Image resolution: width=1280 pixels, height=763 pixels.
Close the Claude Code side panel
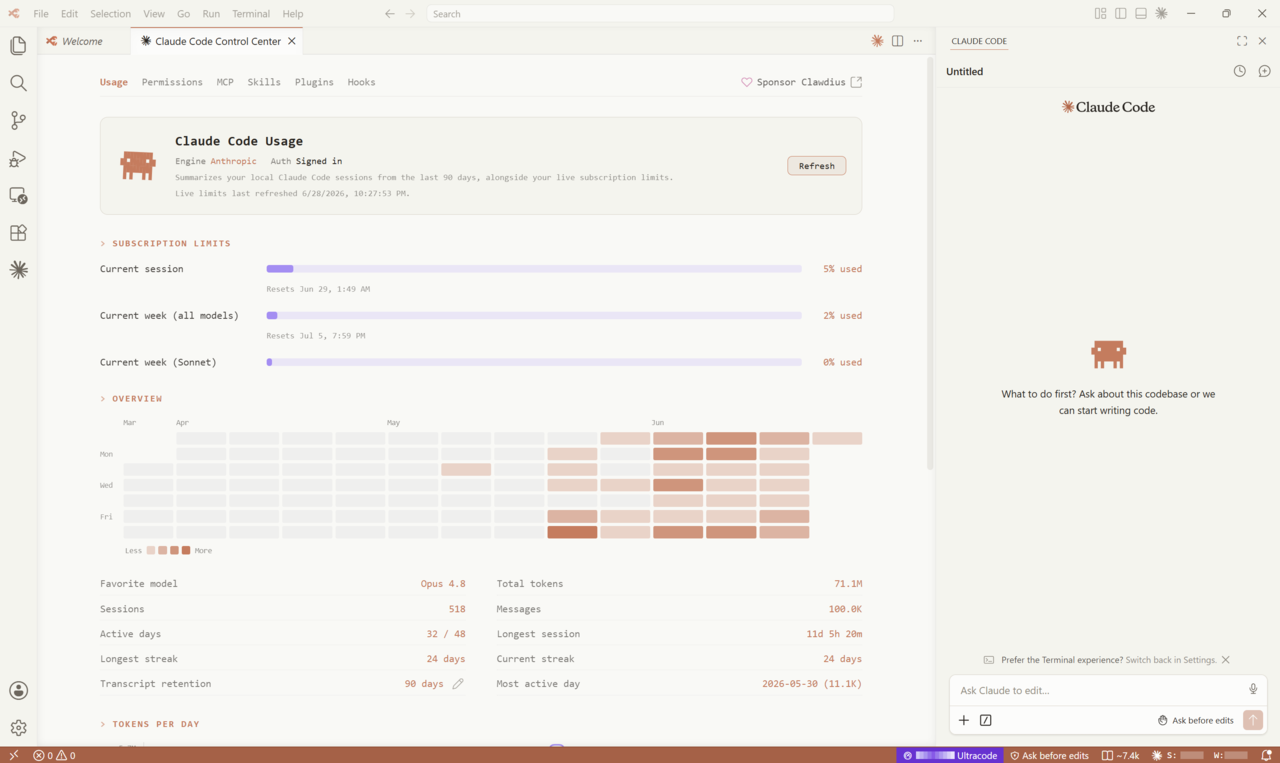[x=1262, y=41]
